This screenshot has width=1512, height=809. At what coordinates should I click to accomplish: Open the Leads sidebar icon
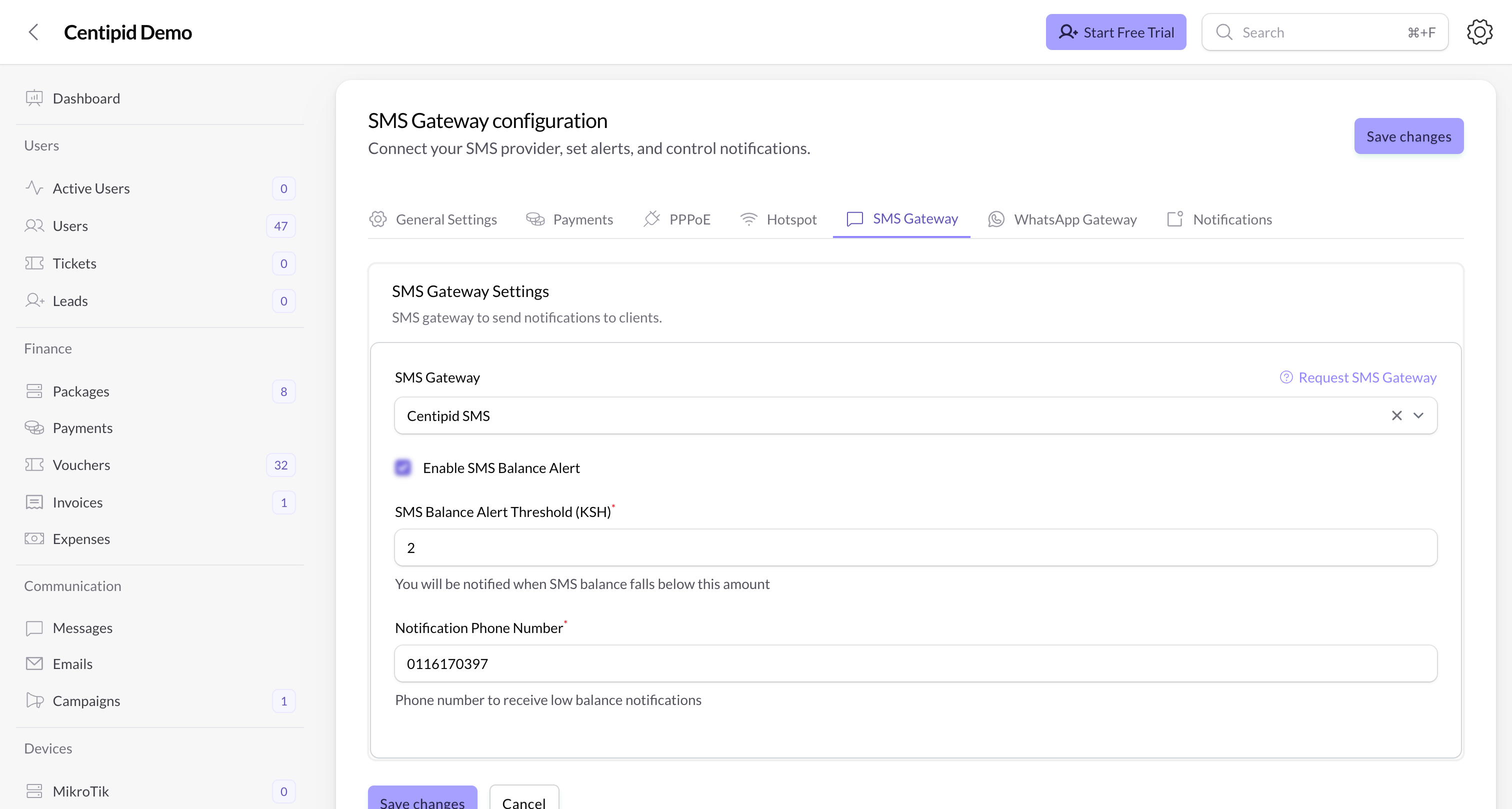(33, 300)
